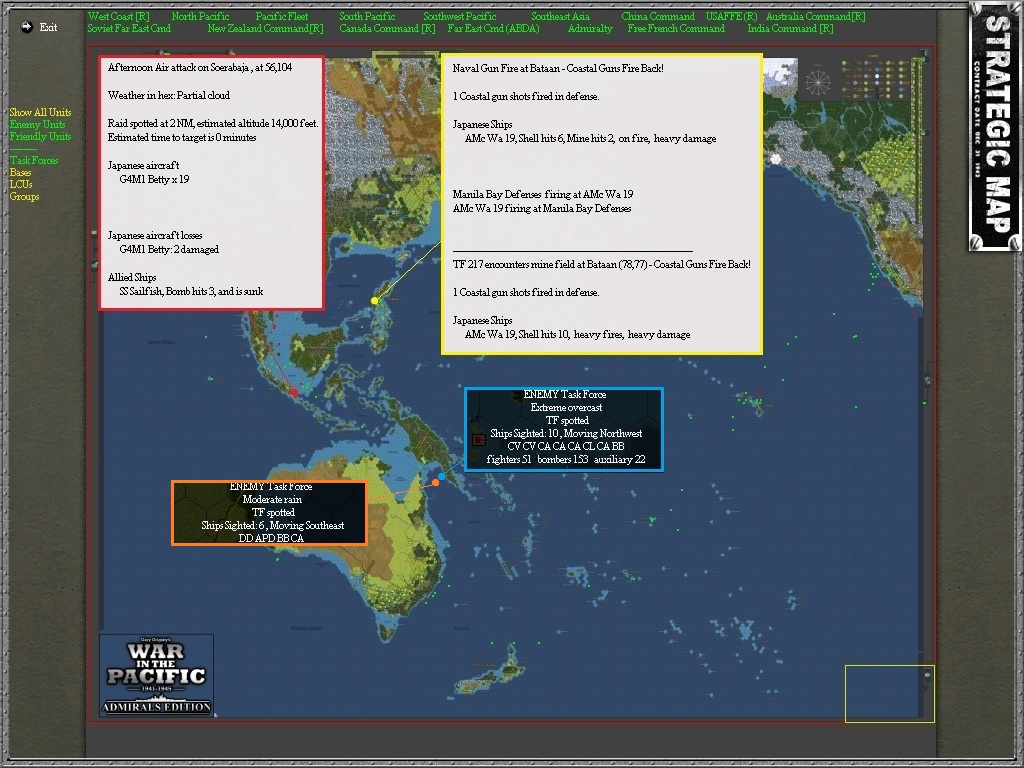Select Free French Command
The width and height of the screenshot is (1024, 768).
click(x=676, y=28)
